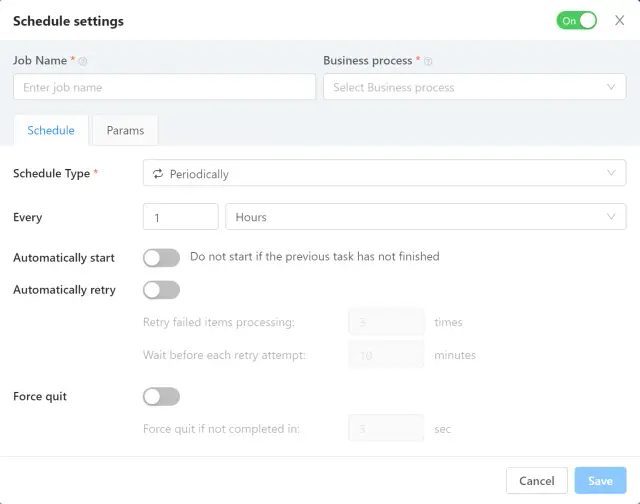Click the retry times number field
640x504 pixels.
tap(386, 322)
